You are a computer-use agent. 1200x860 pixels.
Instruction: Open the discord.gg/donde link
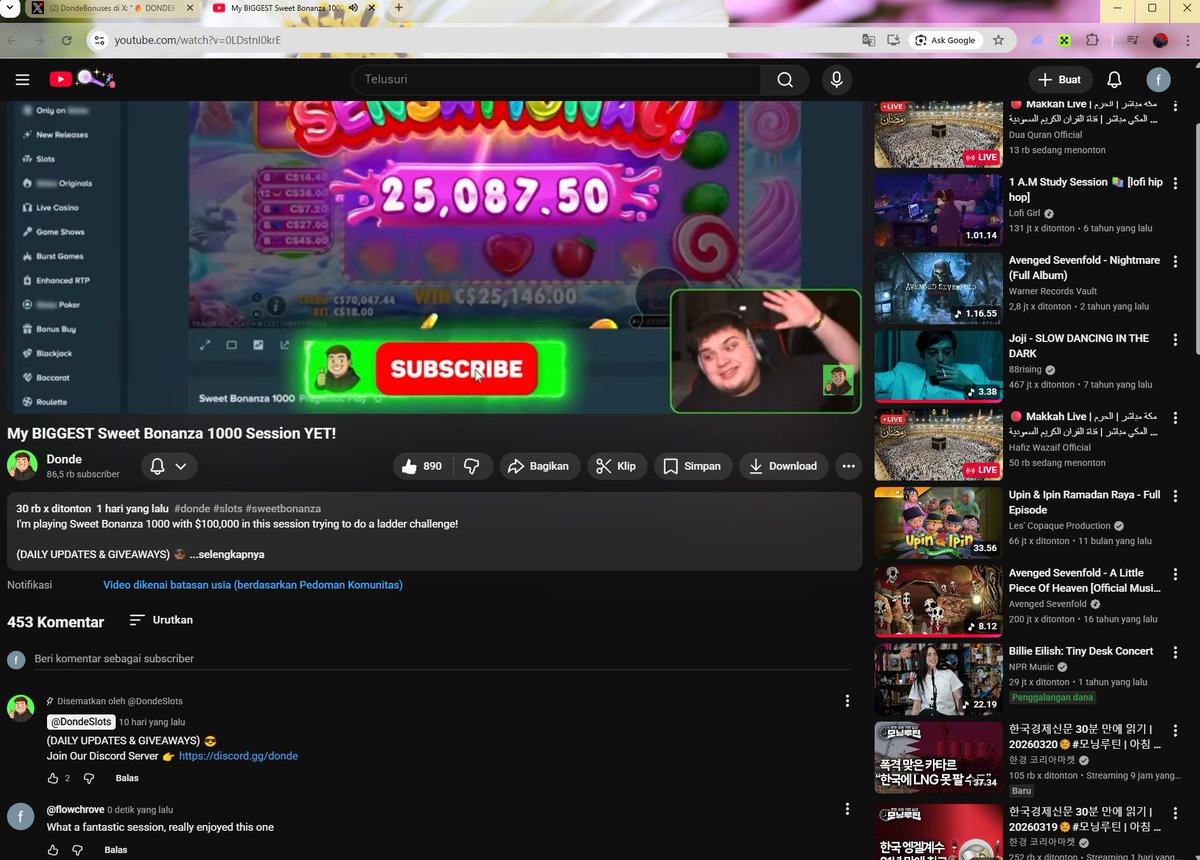click(238, 756)
